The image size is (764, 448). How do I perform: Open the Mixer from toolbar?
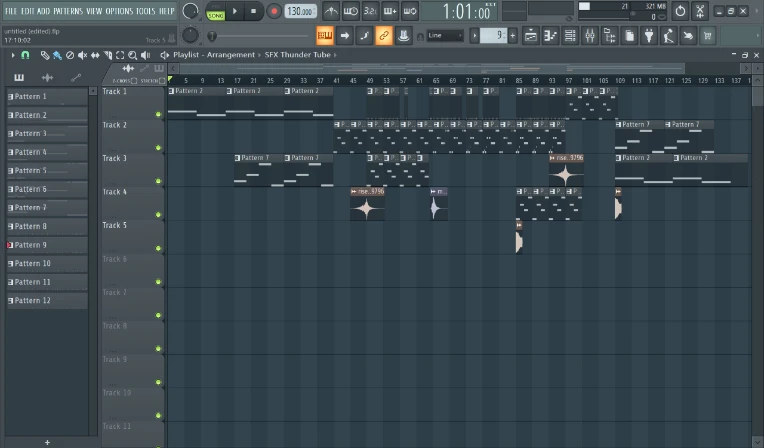coord(590,36)
